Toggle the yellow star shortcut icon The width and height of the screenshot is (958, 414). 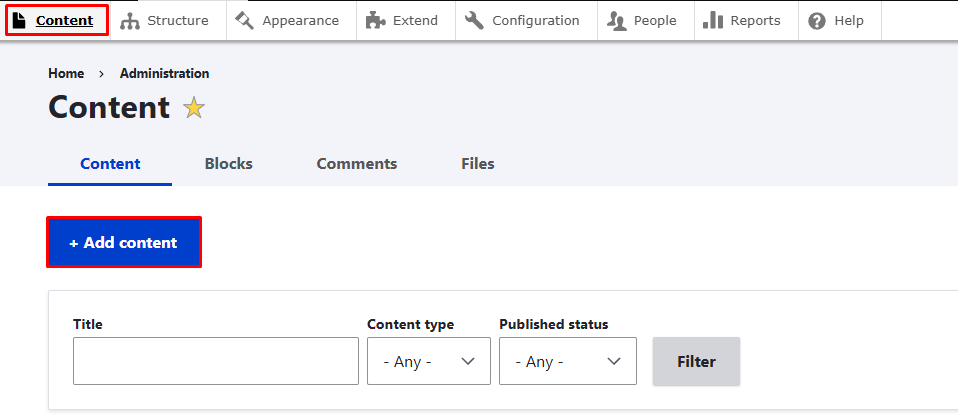point(194,108)
